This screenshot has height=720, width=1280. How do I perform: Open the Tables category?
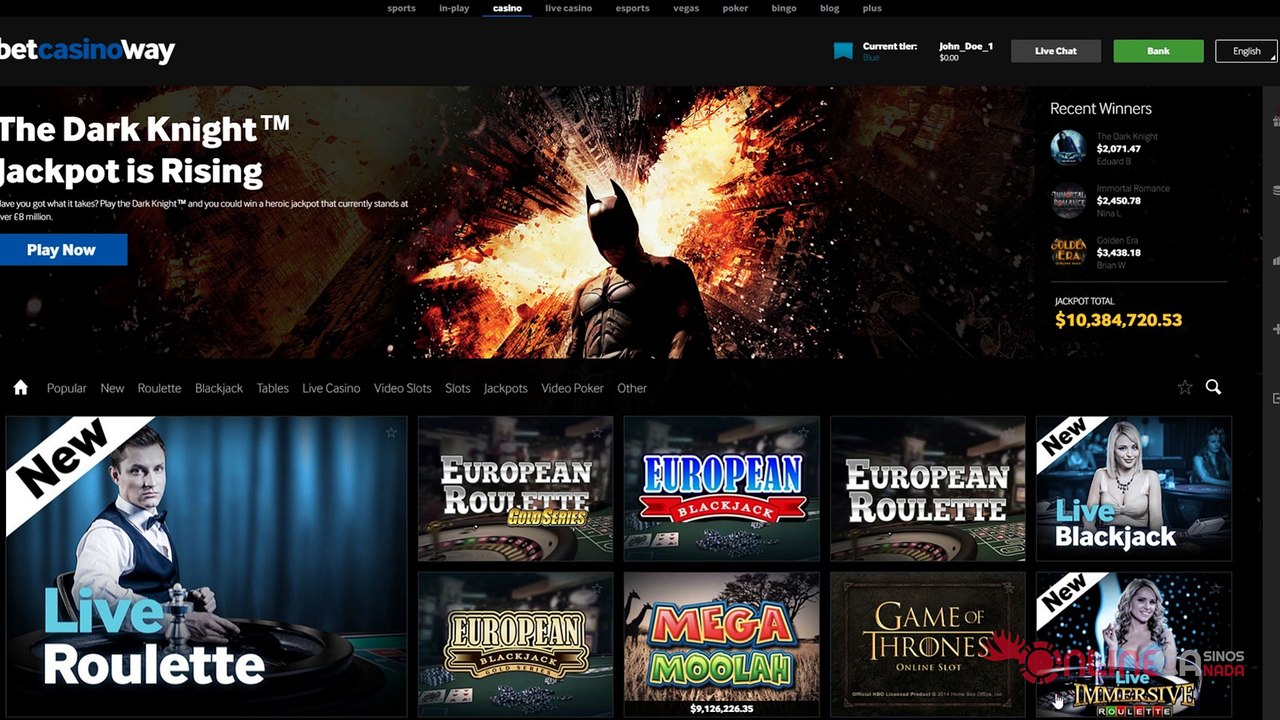(x=272, y=388)
